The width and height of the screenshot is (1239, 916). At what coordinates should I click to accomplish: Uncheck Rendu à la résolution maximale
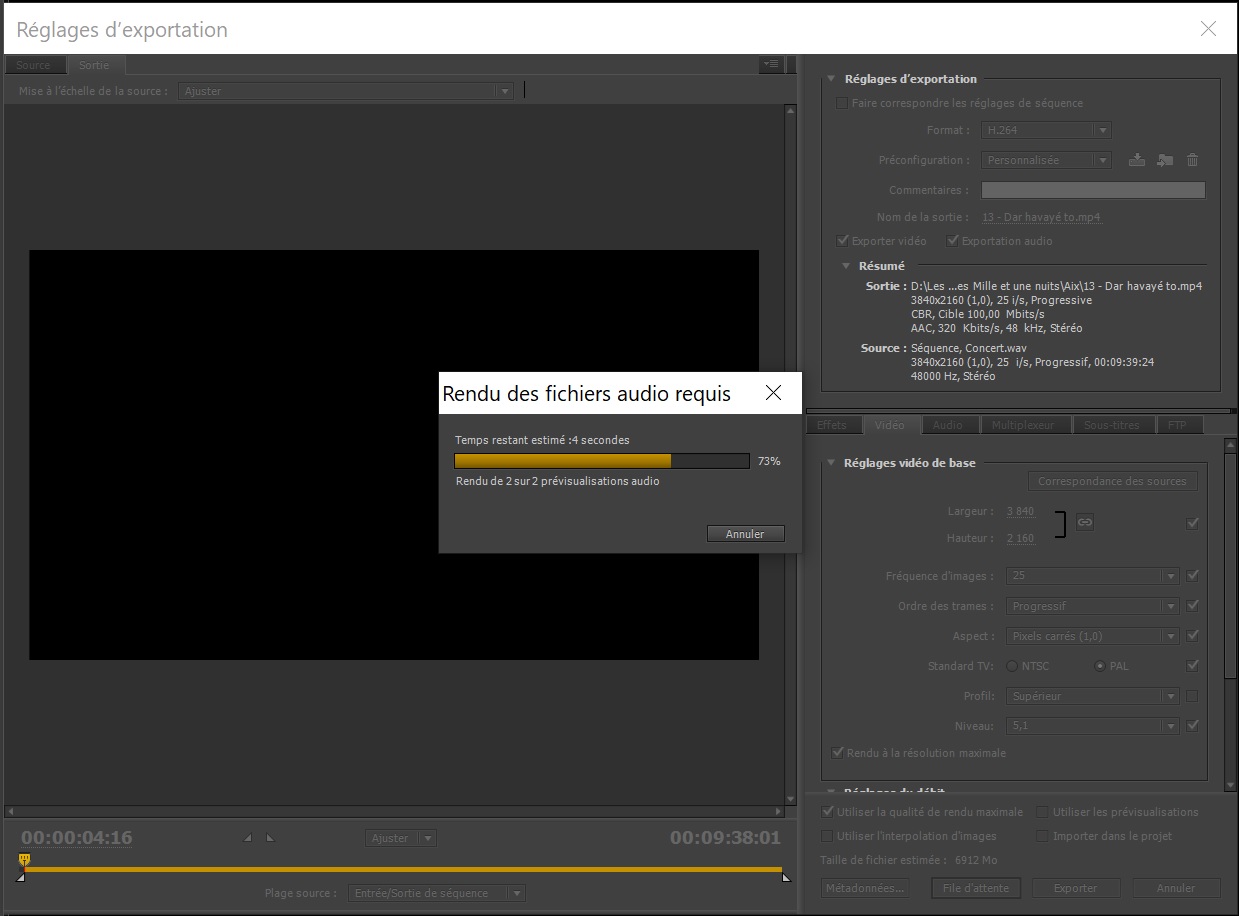pos(838,753)
